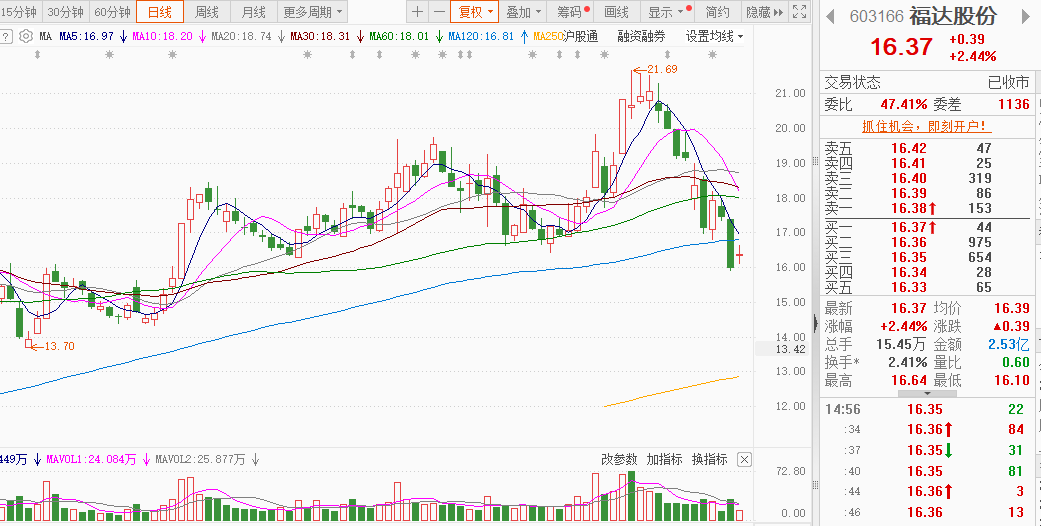Expand the 设置均线 dropdown

pos(714,37)
